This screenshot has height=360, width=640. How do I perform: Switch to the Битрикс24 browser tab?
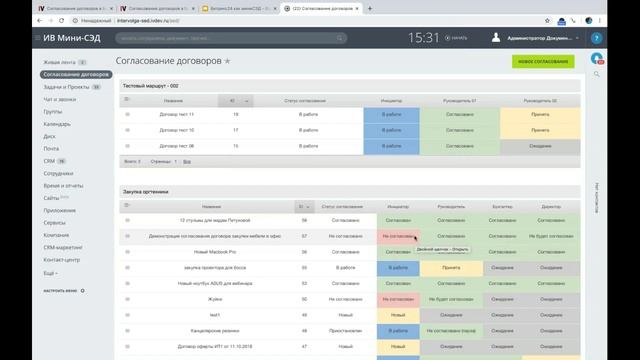tap(239, 8)
